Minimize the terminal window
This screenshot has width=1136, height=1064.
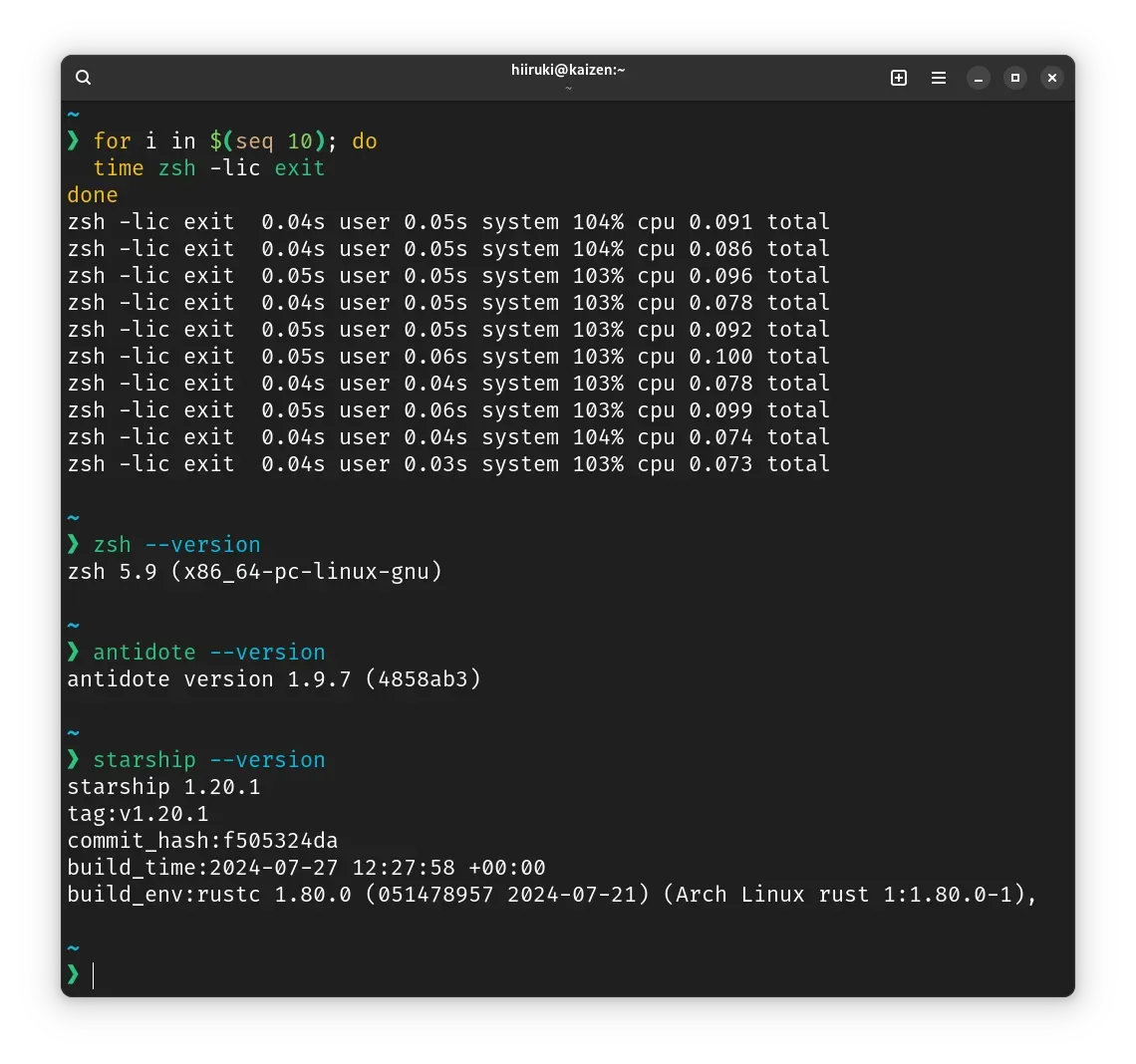tap(979, 78)
